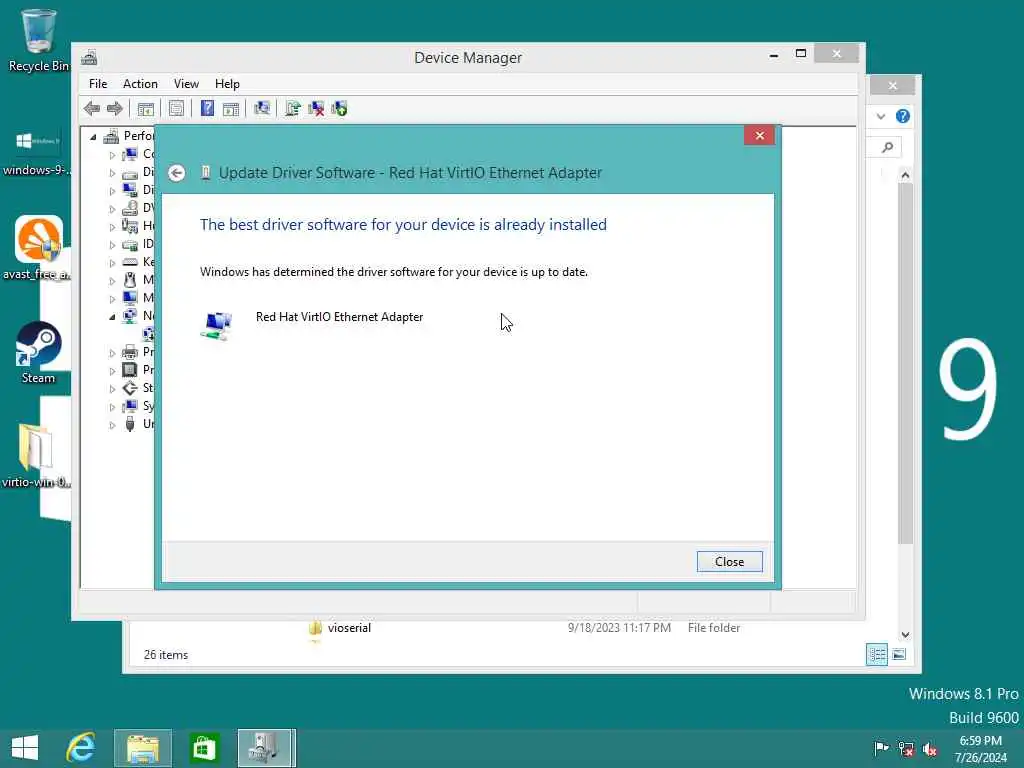The image size is (1024, 768).
Task: Close the Update Driver dialog with red X
Action: tap(760, 135)
